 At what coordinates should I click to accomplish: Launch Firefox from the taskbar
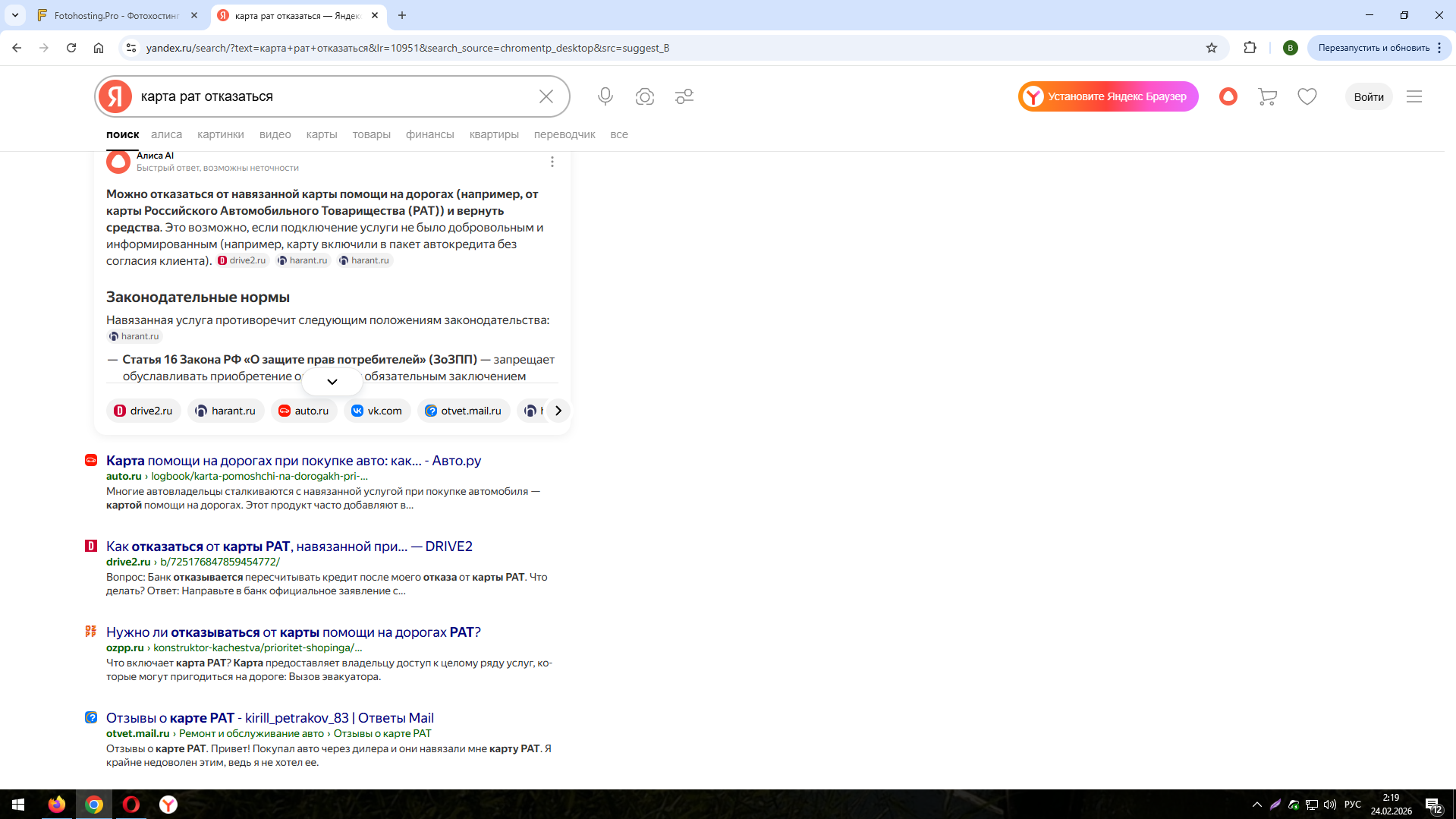tap(57, 805)
